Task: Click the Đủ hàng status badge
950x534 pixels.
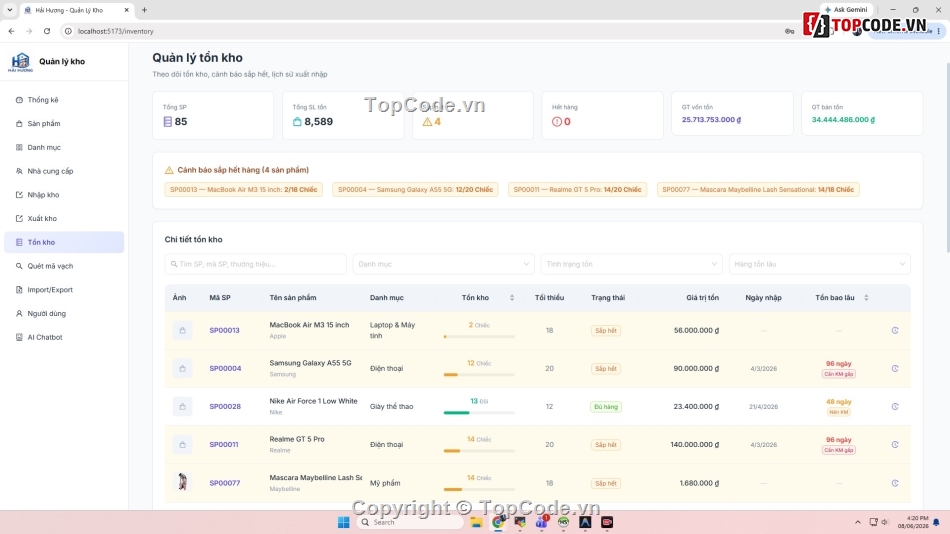Action: click(606, 407)
